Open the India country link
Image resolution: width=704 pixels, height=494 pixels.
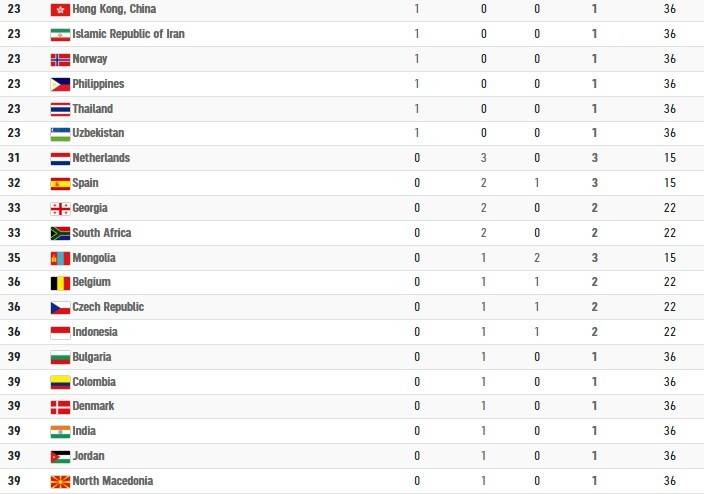click(x=84, y=431)
